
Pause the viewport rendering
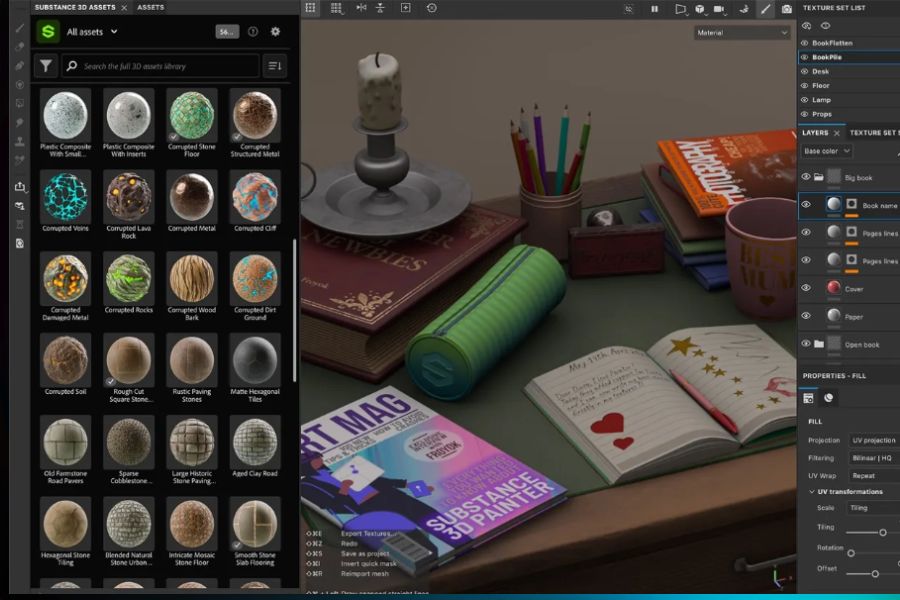[x=654, y=9]
